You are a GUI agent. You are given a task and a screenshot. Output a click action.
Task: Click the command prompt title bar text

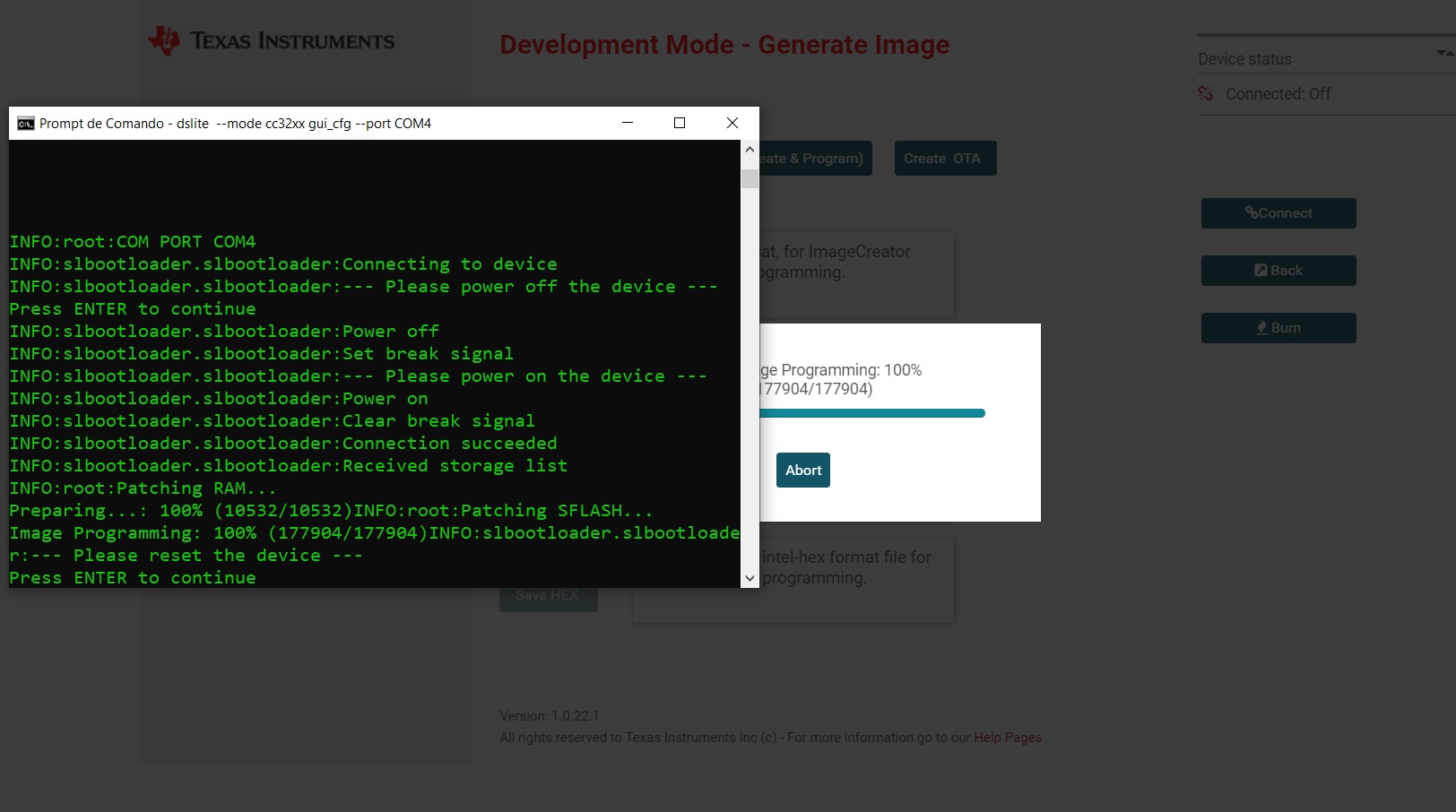tap(235, 124)
